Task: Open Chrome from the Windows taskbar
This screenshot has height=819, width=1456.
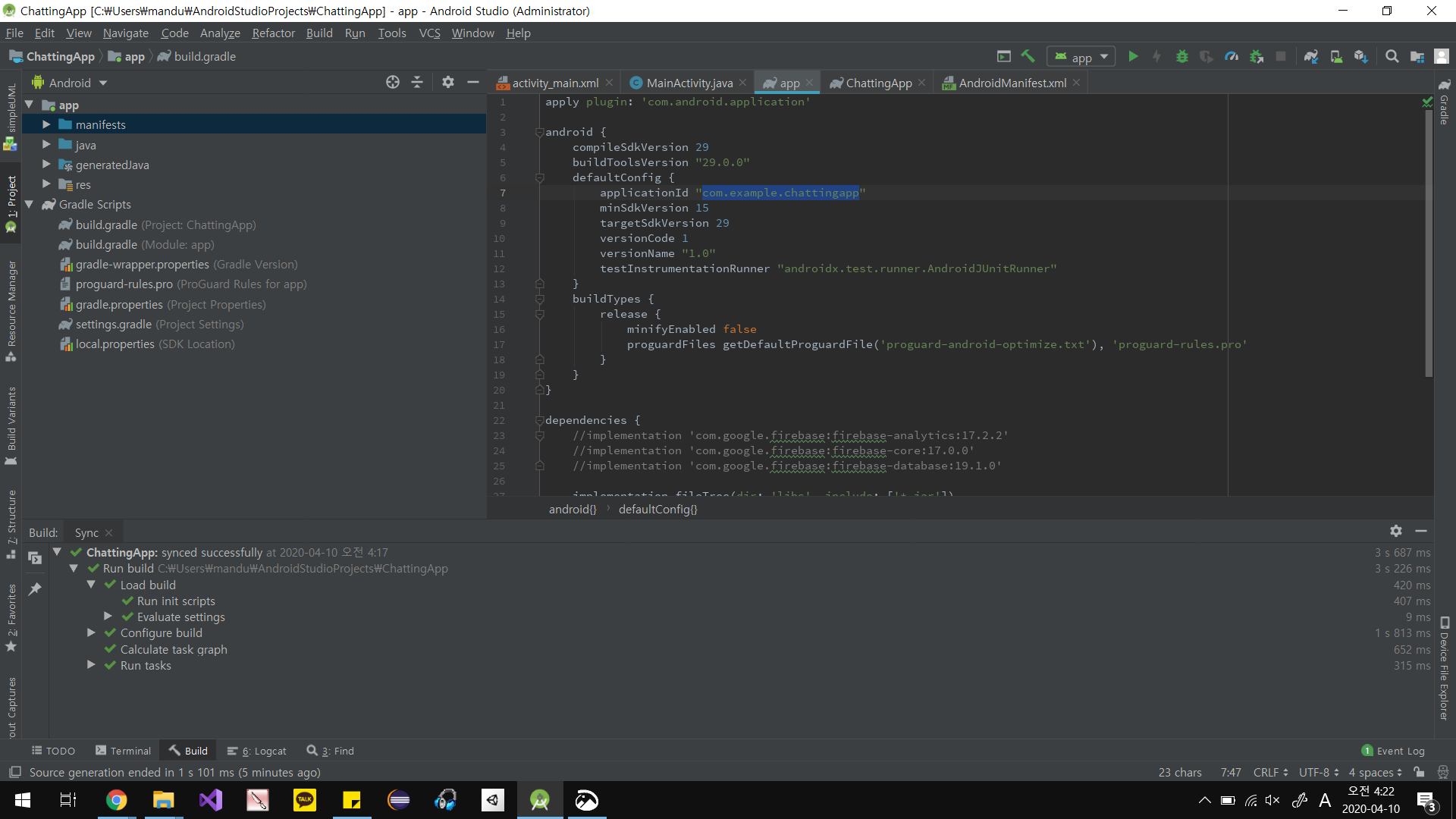Action: (x=116, y=800)
